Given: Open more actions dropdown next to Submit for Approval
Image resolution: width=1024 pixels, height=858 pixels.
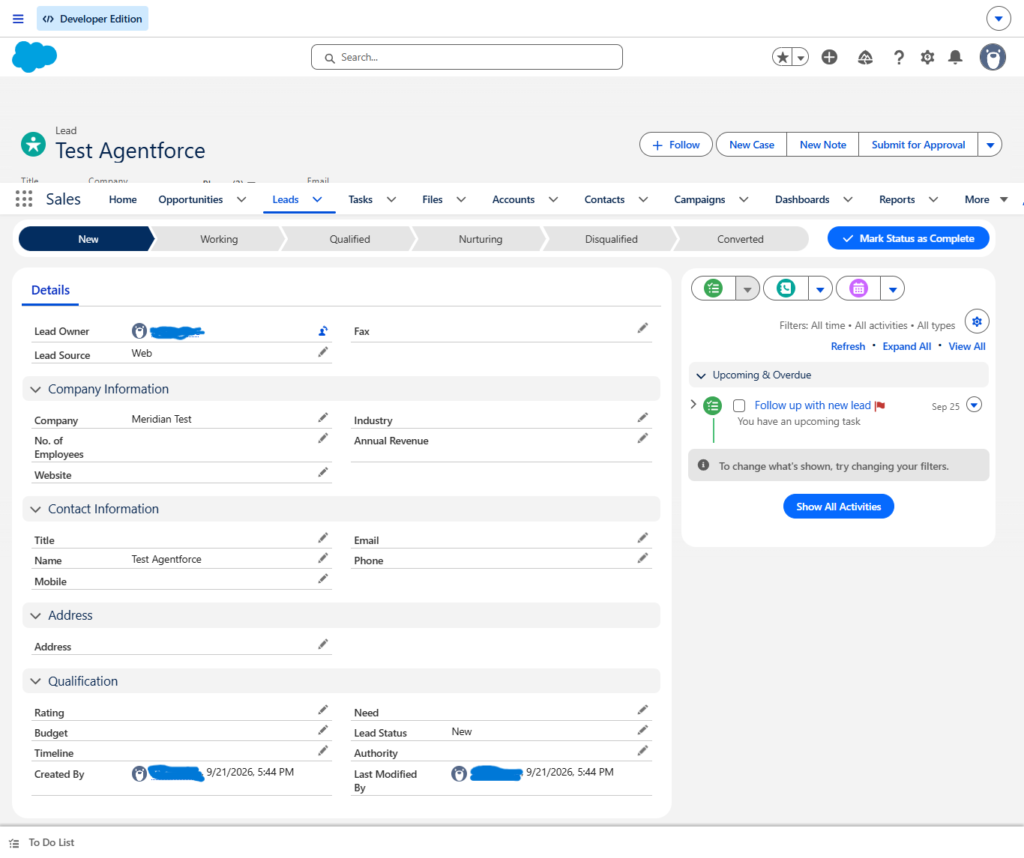Looking at the screenshot, I should pyautogui.click(x=990, y=145).
